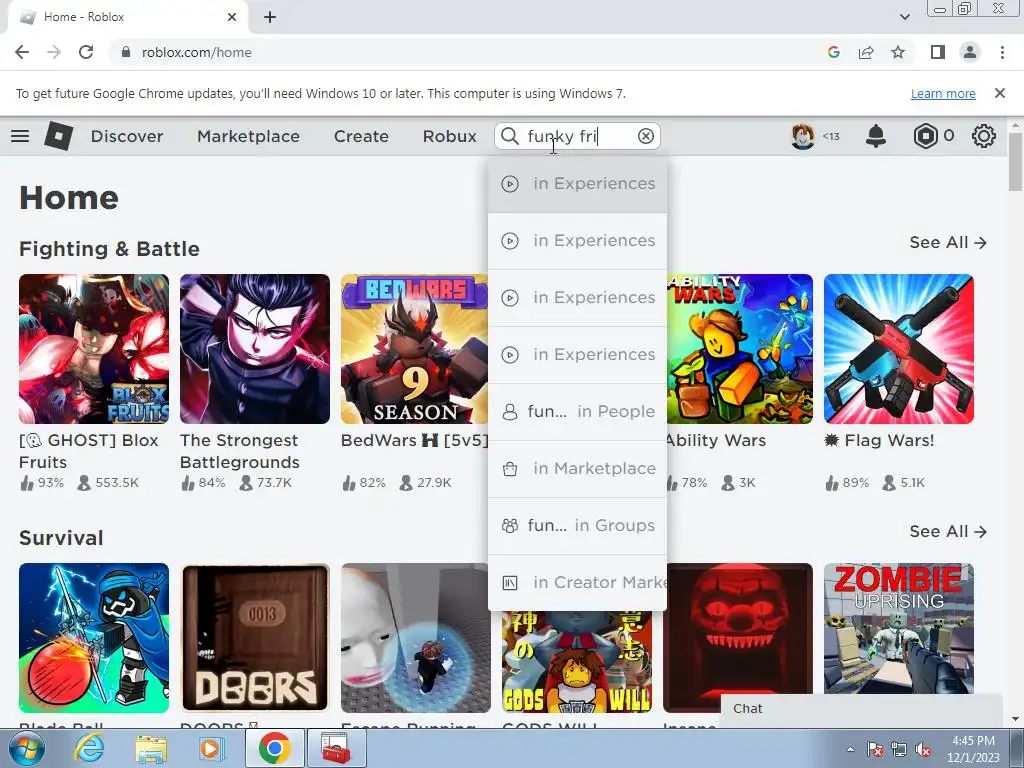
Task: See All Fighting & Battle games
Action: 948,242
